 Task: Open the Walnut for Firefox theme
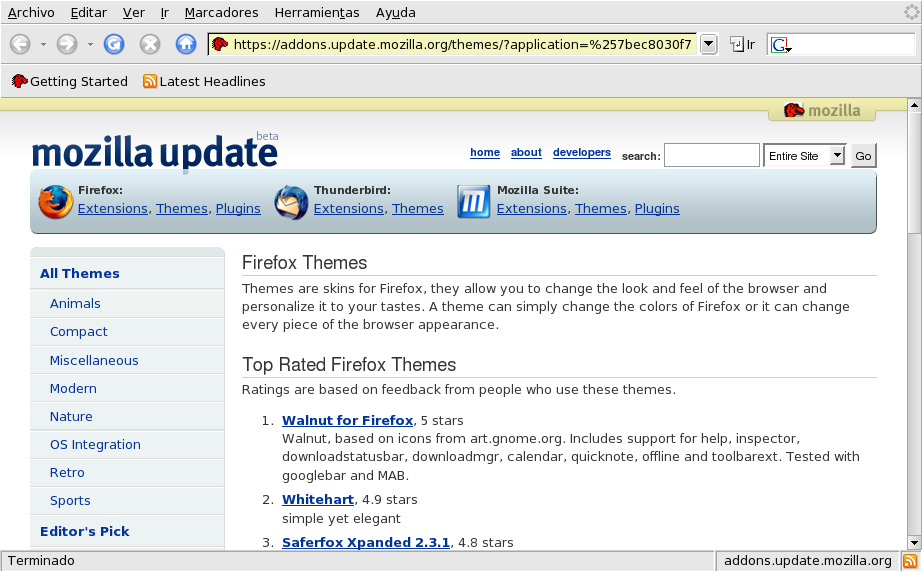[x=348, y=420]
